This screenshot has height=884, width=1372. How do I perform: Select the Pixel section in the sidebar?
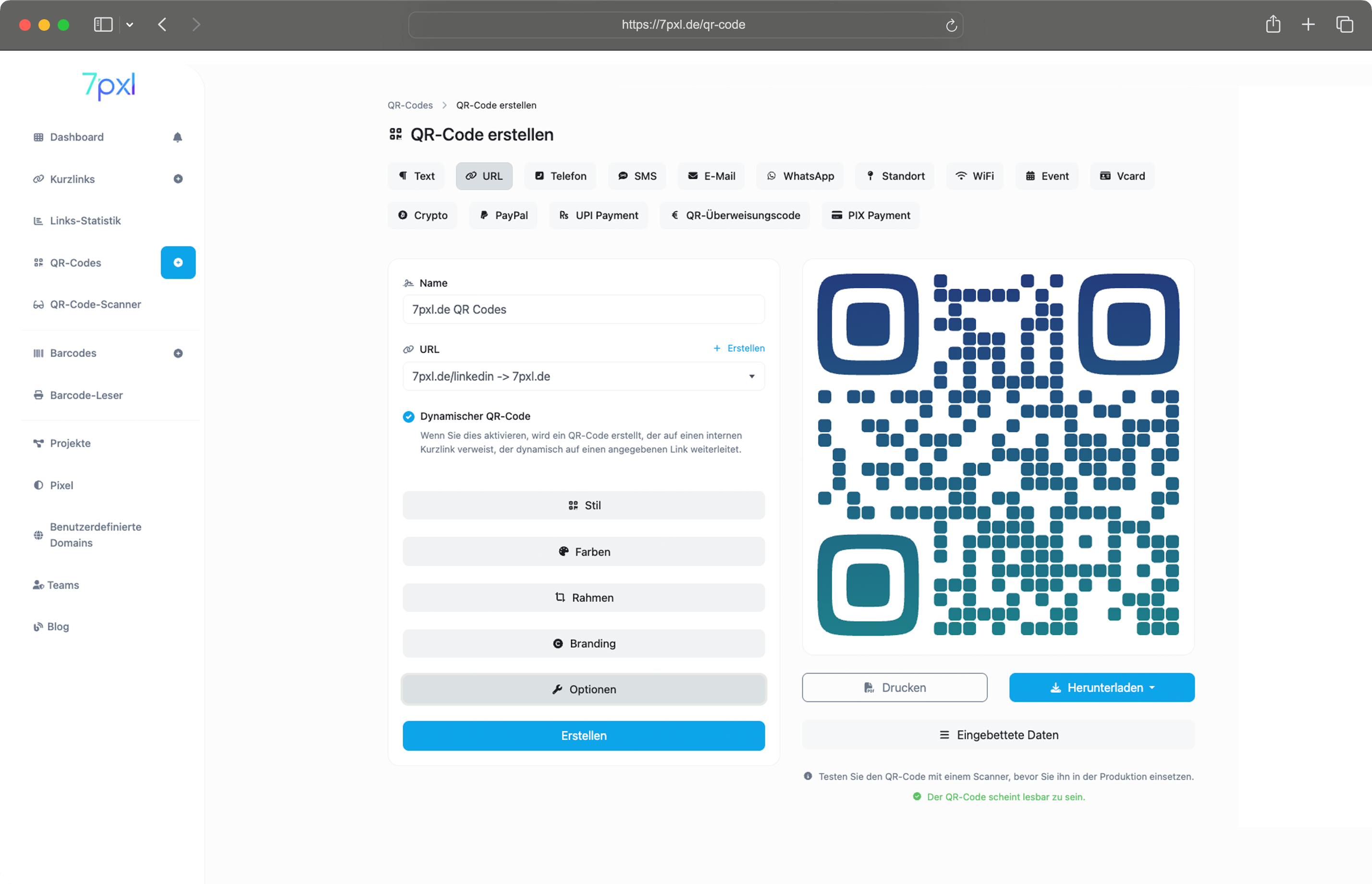(x=61, y=485)
